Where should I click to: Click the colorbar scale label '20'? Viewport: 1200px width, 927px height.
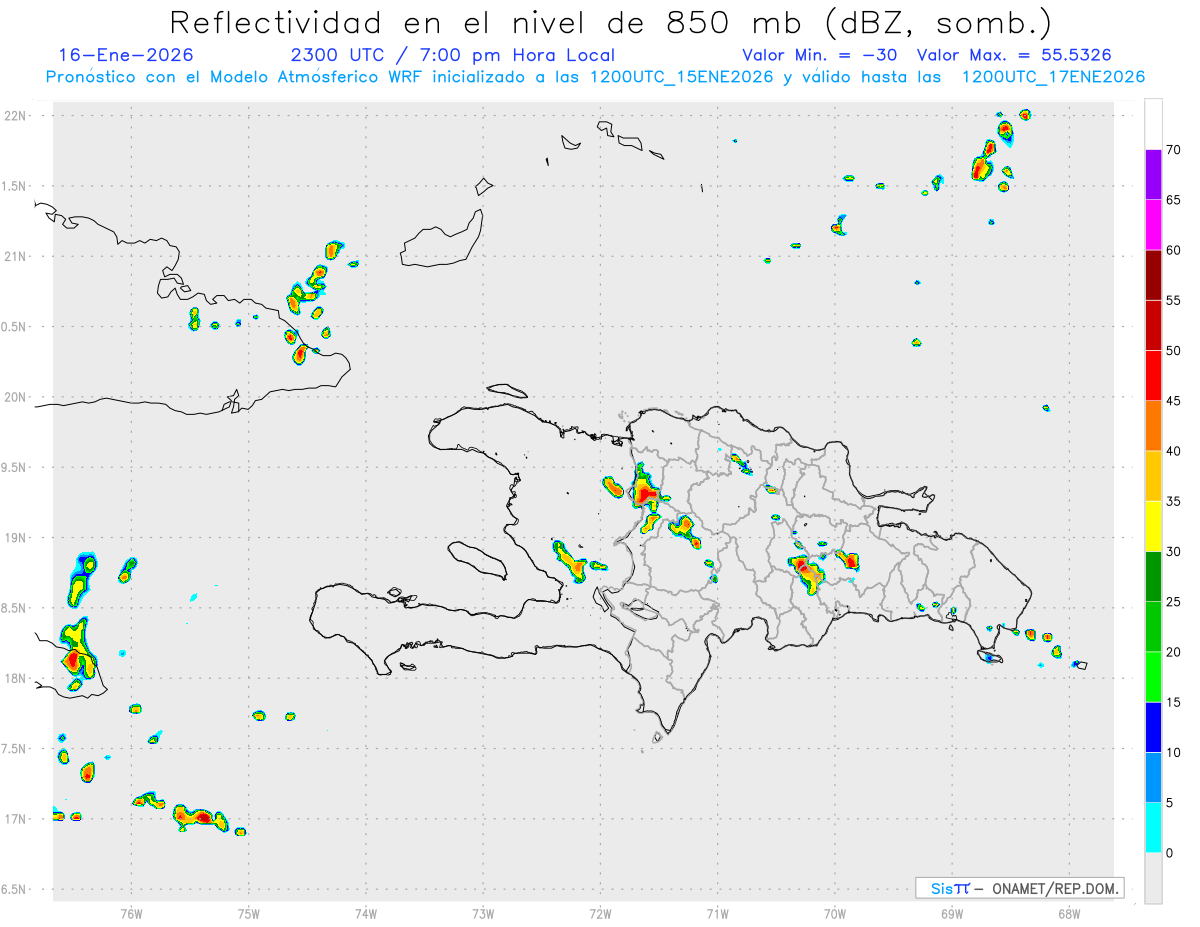click(1173, 652)
